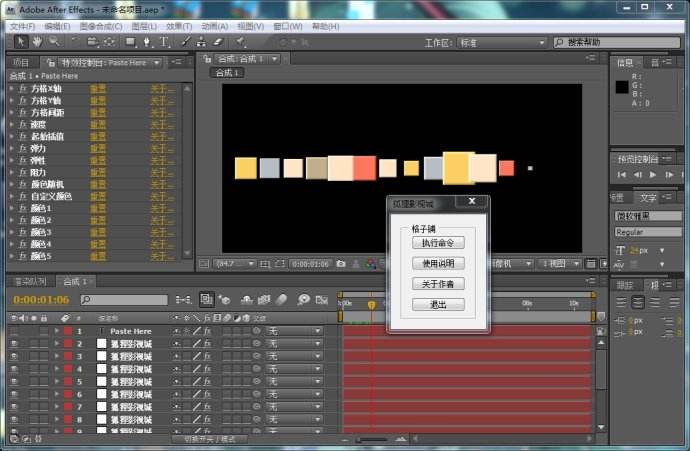The height and width of the screenshot is (451, 690).
Task: Hide layer 2 using its eye icon
Action: 14,344
